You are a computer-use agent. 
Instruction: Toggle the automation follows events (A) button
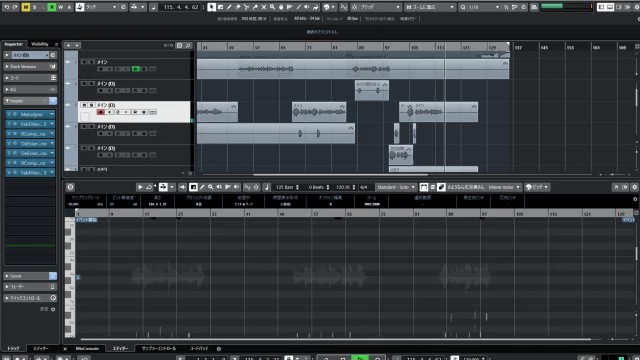pos(69,7)
